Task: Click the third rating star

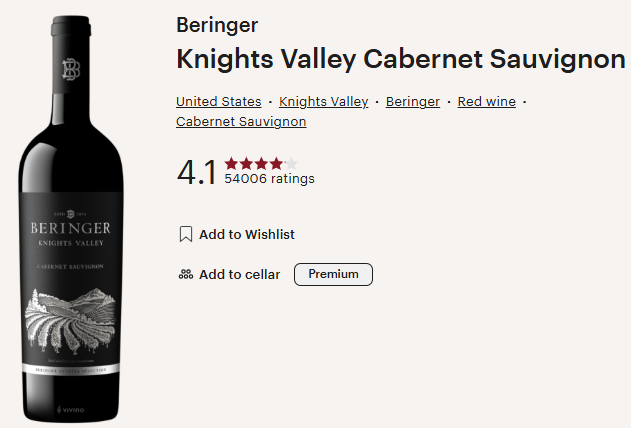Action: (261, 163)
